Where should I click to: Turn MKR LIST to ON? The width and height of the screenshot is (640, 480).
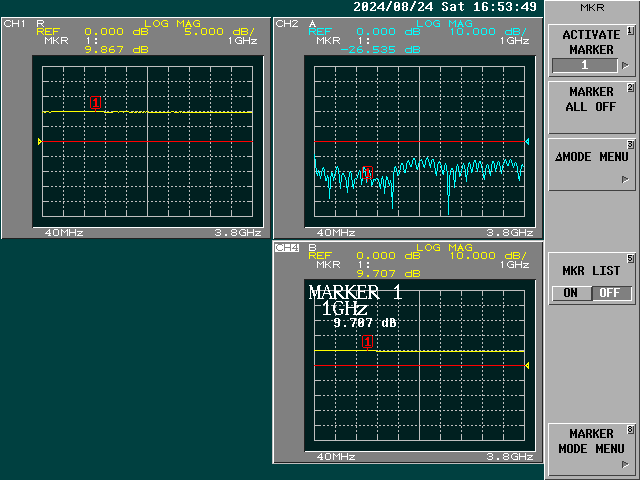(570, 293)
